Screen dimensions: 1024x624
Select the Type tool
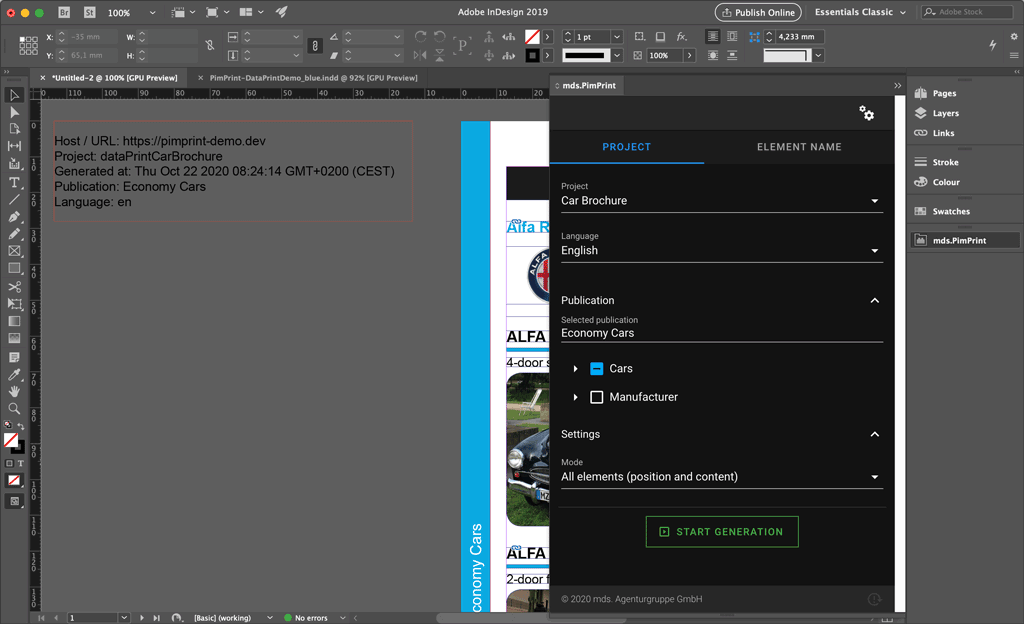click(x=14, y=182)
